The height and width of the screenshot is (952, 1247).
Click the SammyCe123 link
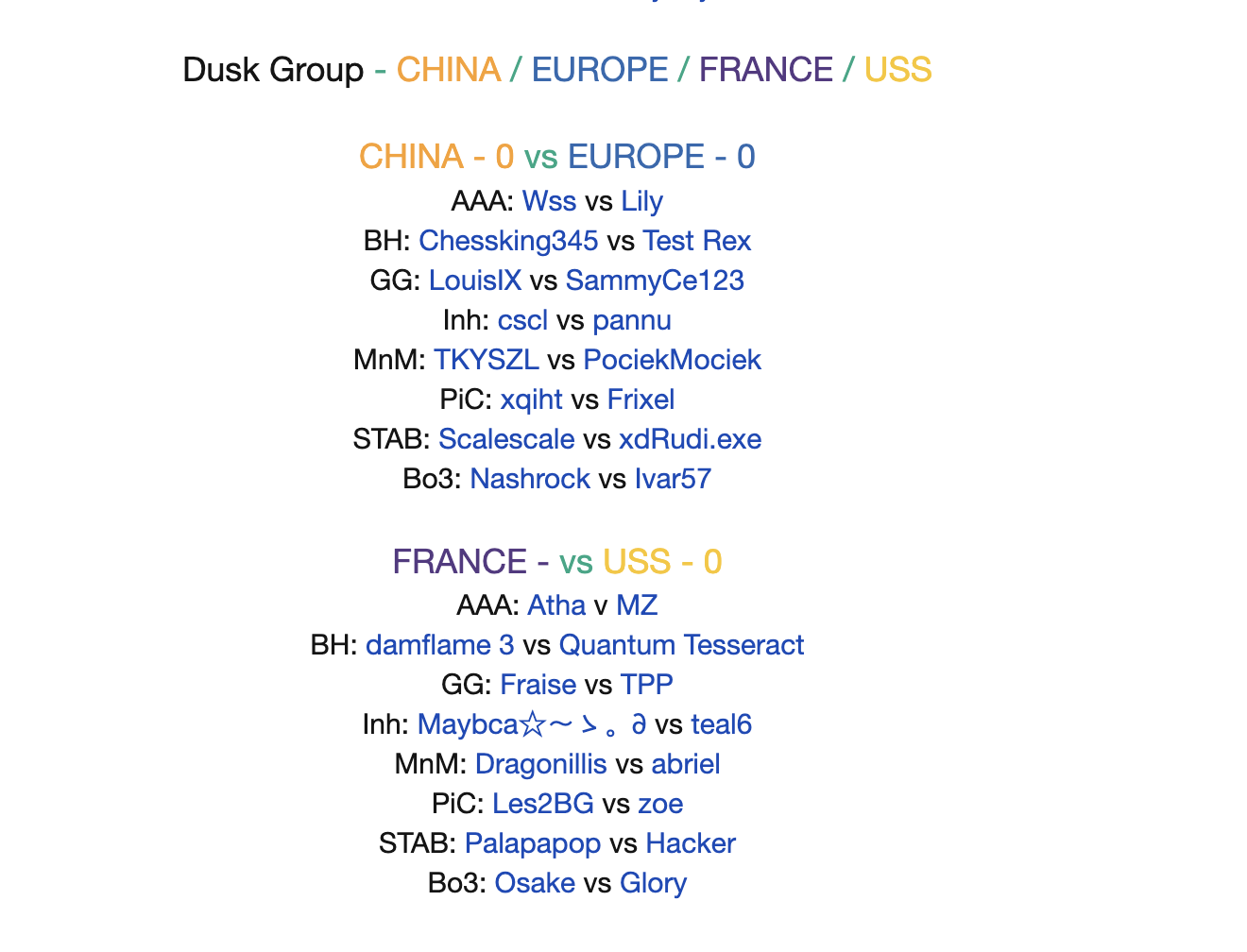pos(655,280)
